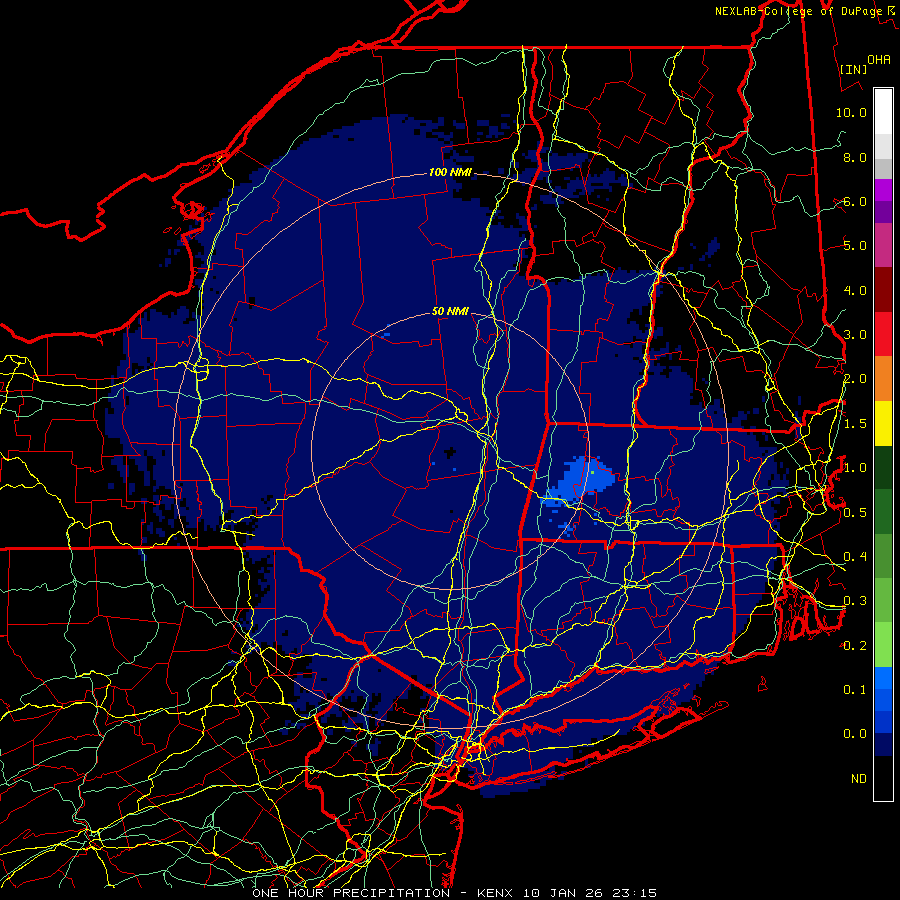This screenshot has height=900, width=900.
Task: Pick the bright magenta legend swatch
Action: point(883,190)
